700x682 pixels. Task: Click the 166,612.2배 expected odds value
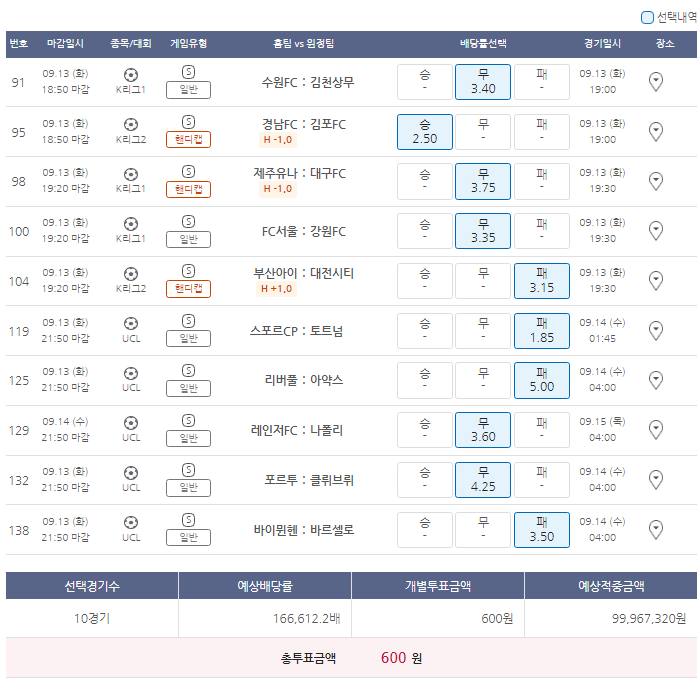[307, 619]
